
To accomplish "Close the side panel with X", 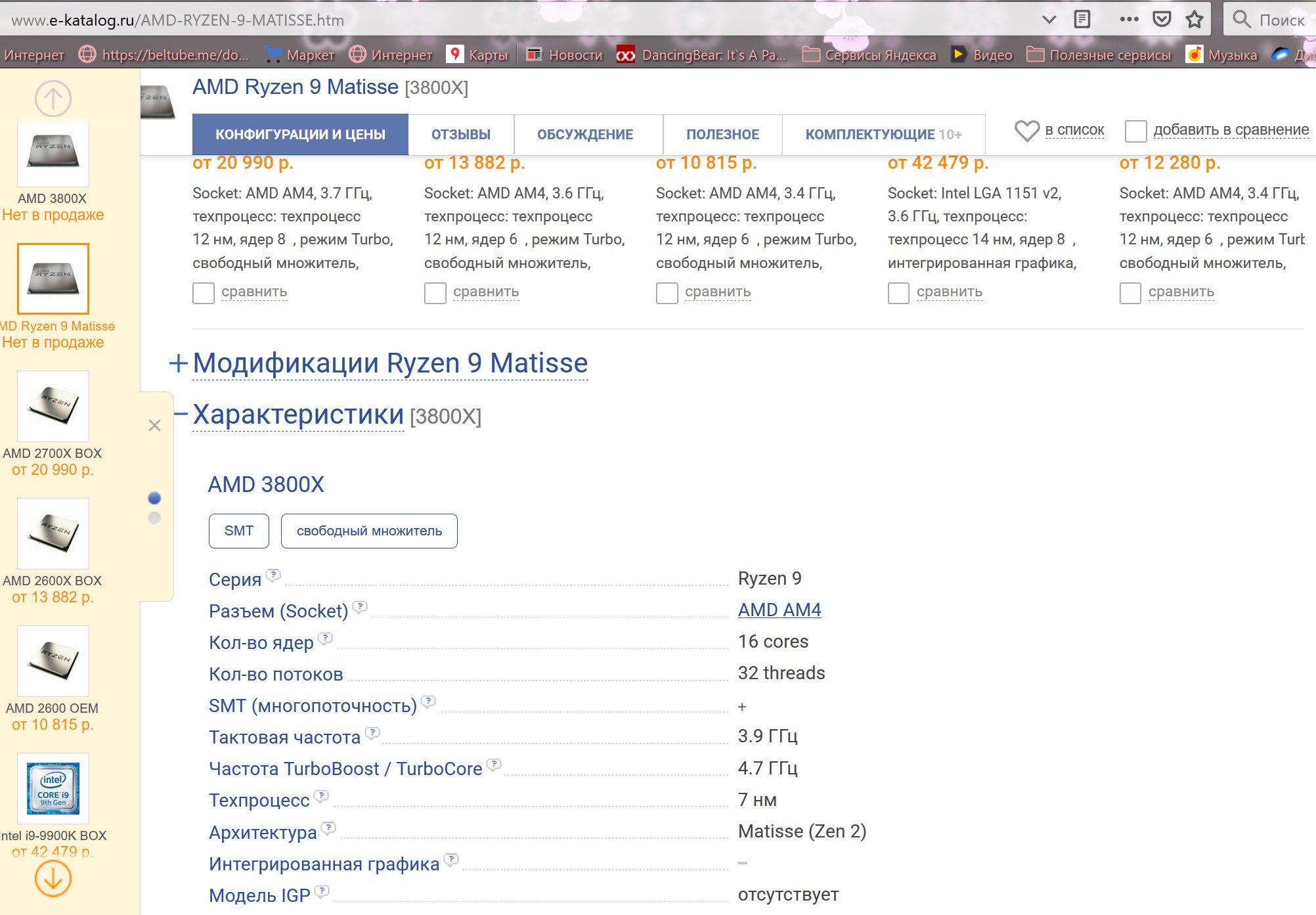I will (x=154, y=426).
